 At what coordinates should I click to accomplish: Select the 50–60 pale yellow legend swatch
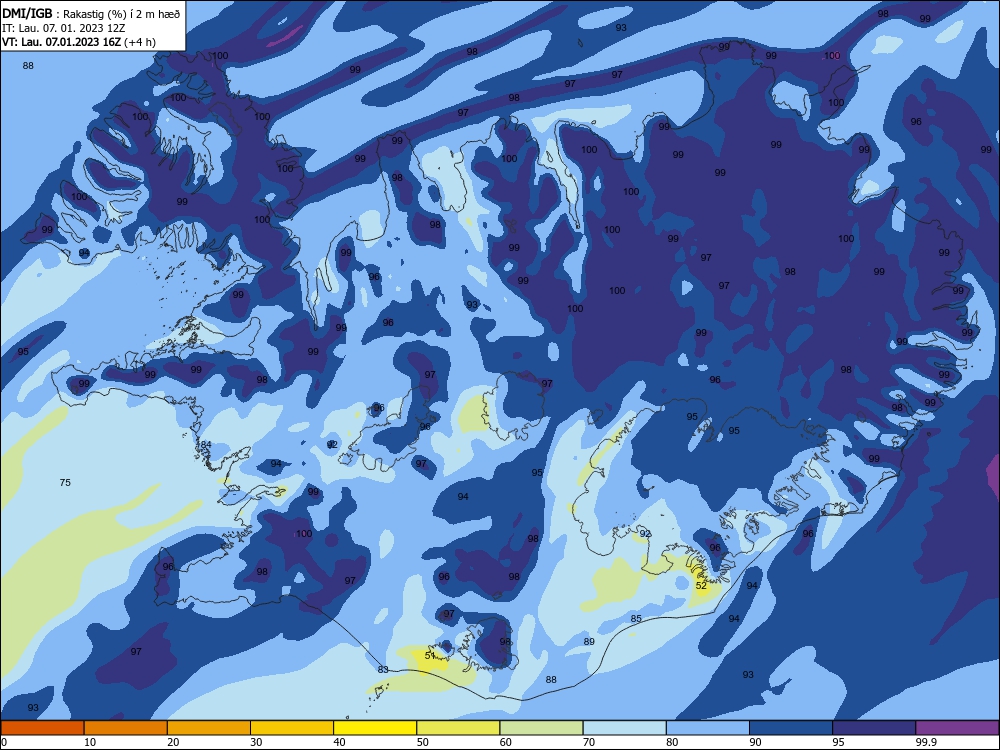pos(458,728)
